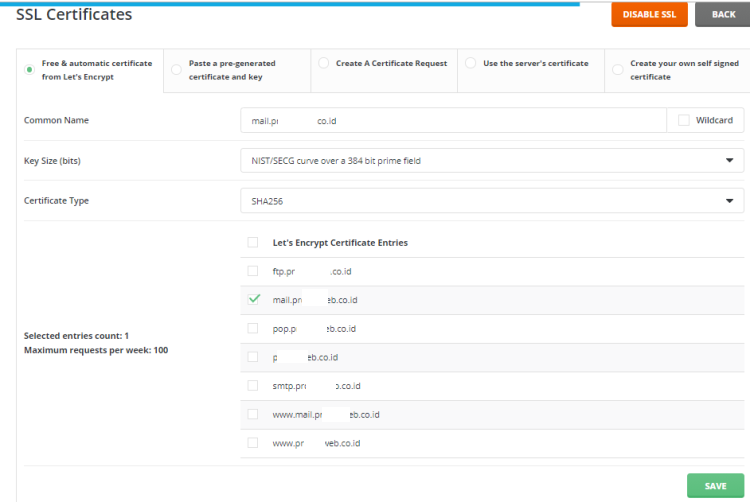The height and width of the screenshot is (502, 750).
Task: Select Use the server's certificate radio
Action: tap(471, 63)
